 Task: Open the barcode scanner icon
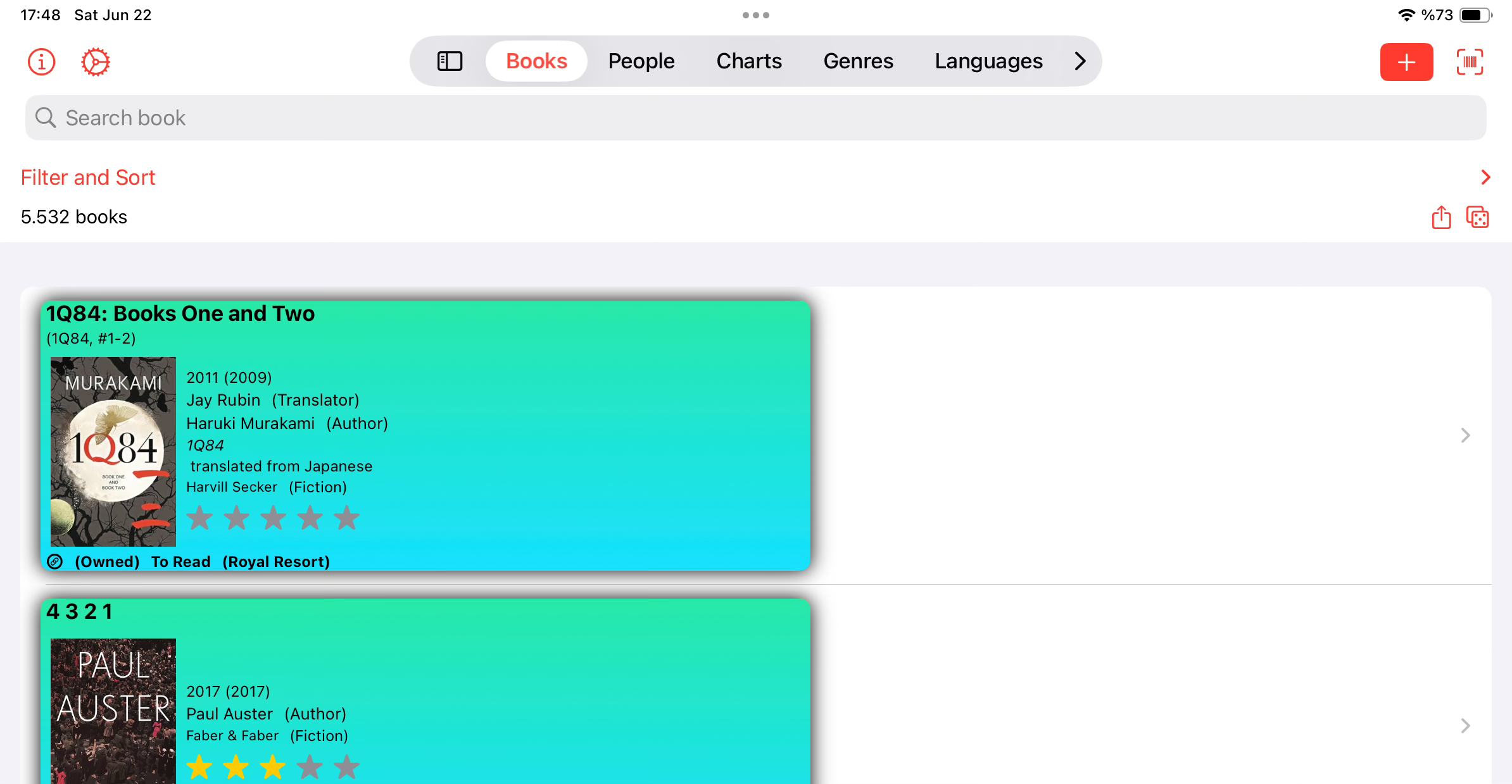pos(1470,62)
